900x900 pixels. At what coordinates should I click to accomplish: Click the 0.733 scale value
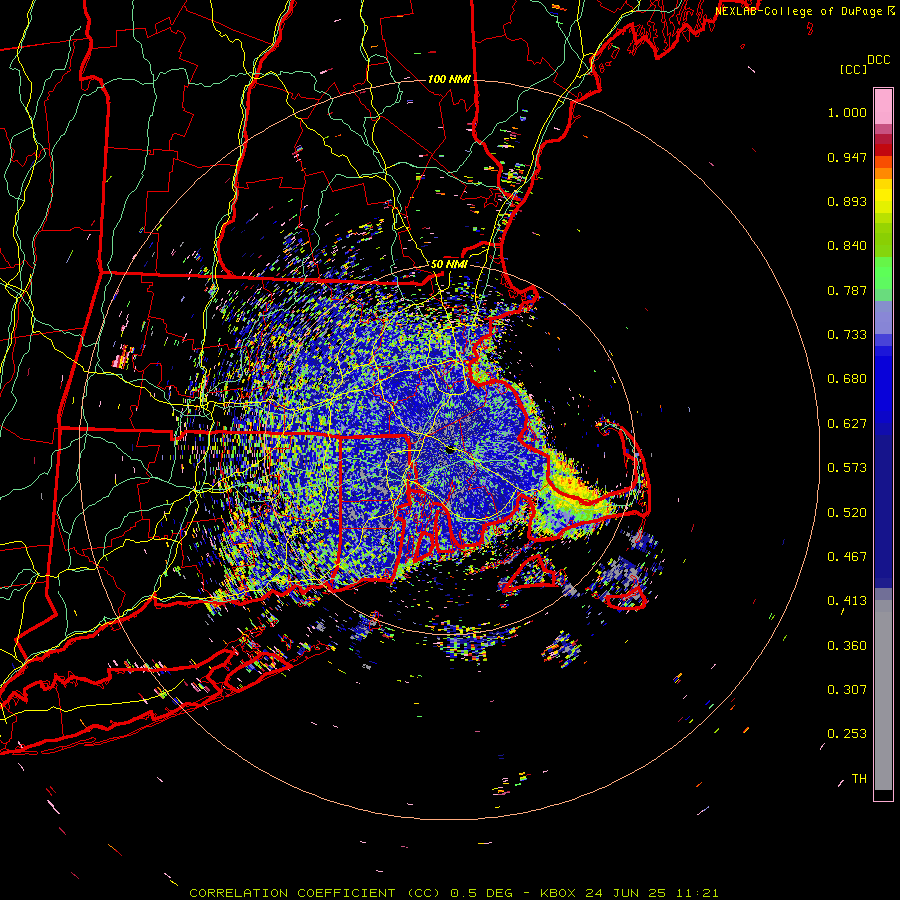click(x=847, y=335)
